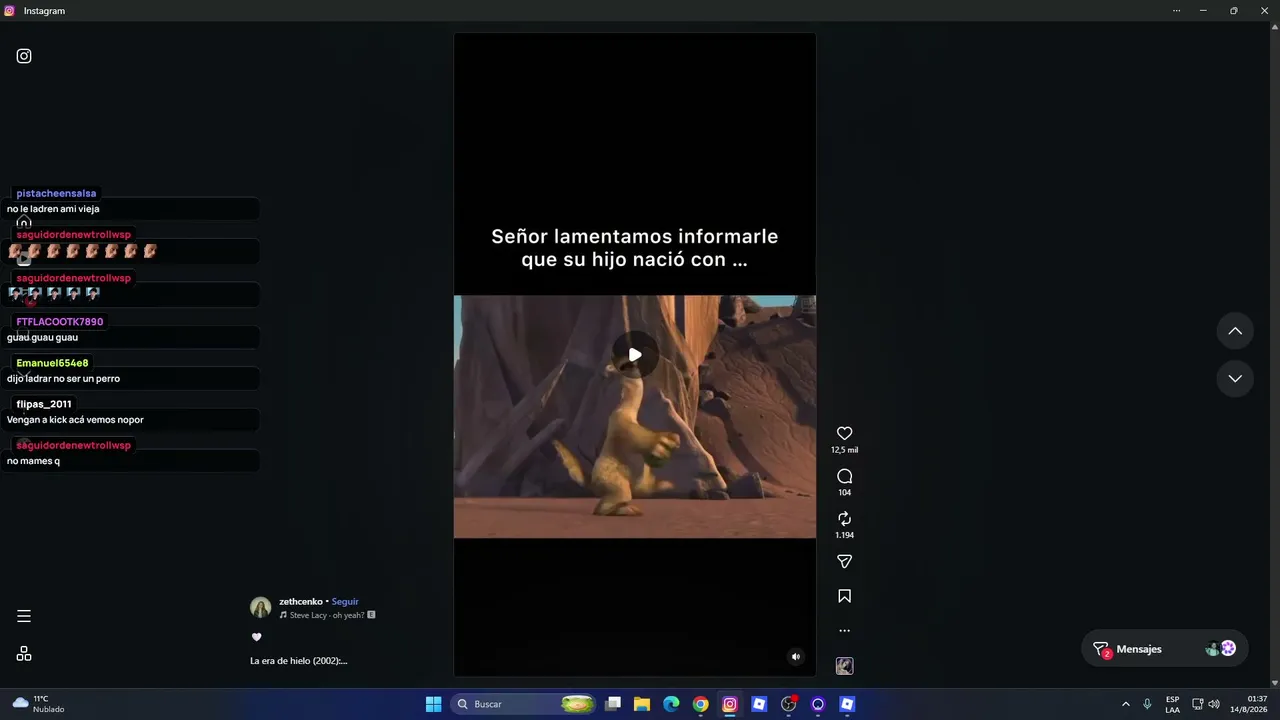Click the 1.194 reposts count

845,535
